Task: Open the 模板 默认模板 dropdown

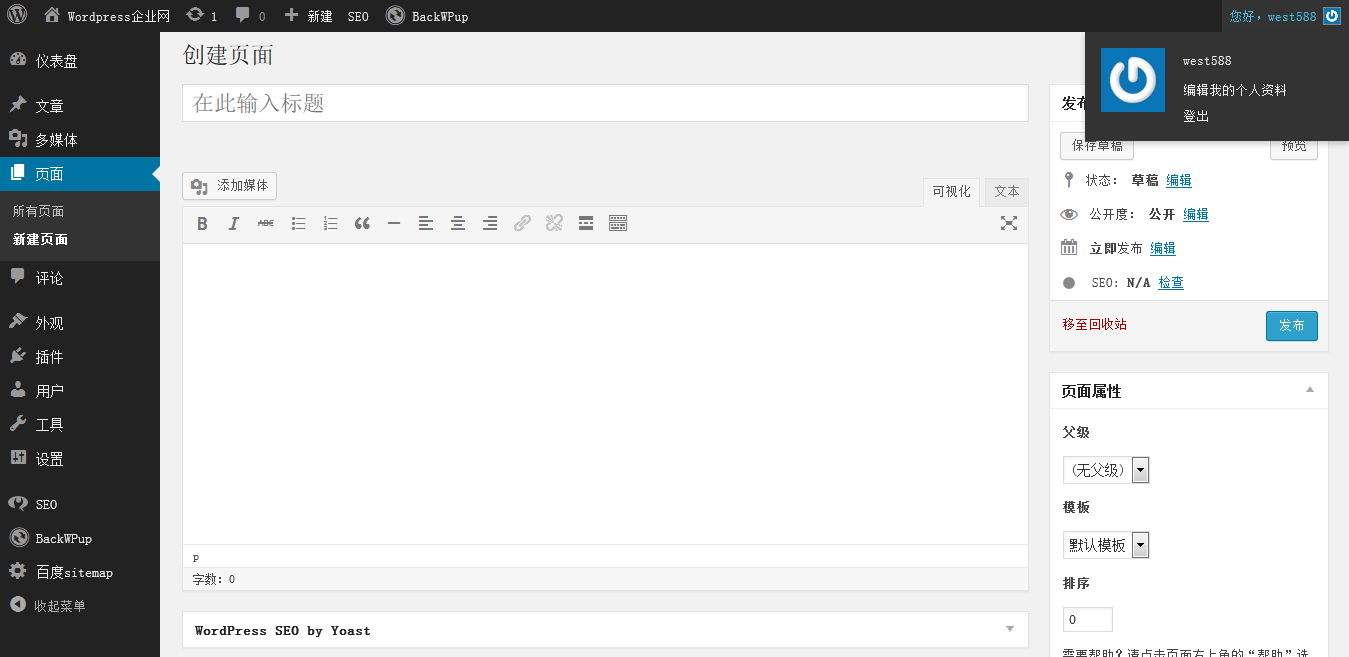Action: pos(1106,545)
